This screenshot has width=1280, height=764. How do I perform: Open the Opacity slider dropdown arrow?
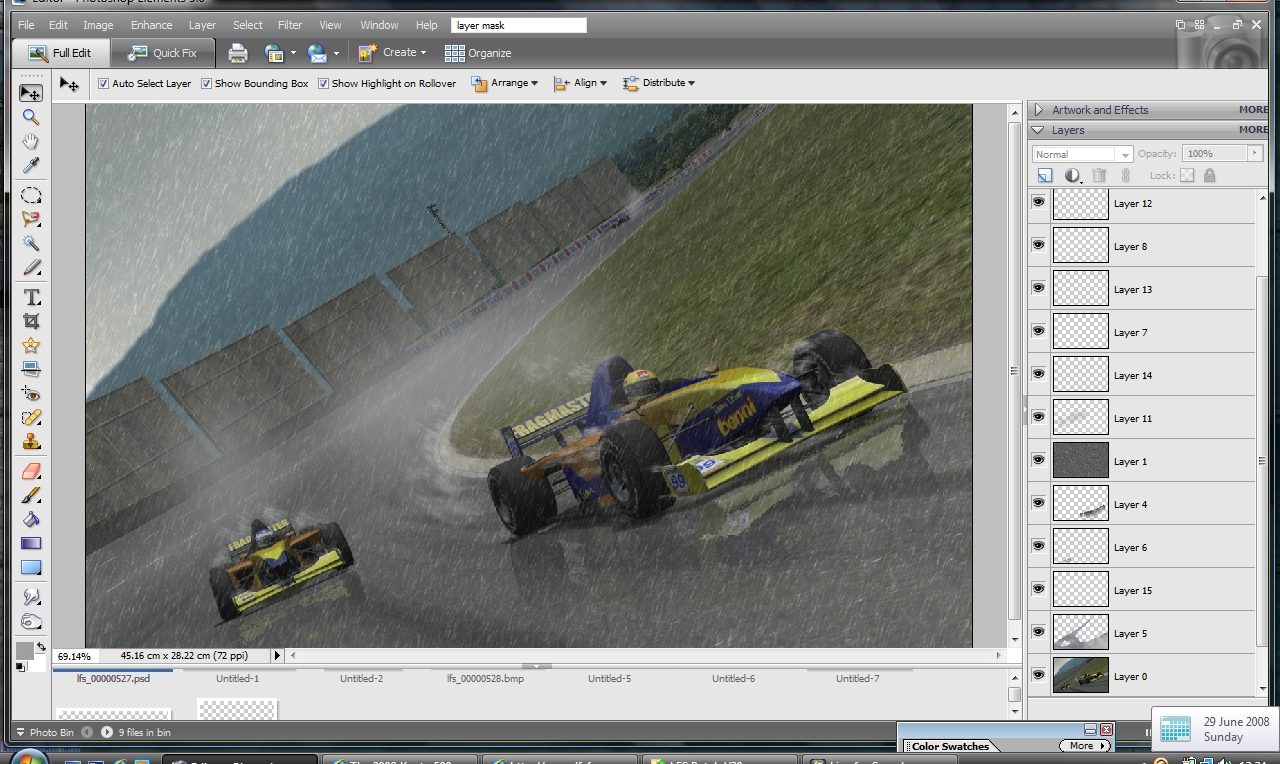1254,153
